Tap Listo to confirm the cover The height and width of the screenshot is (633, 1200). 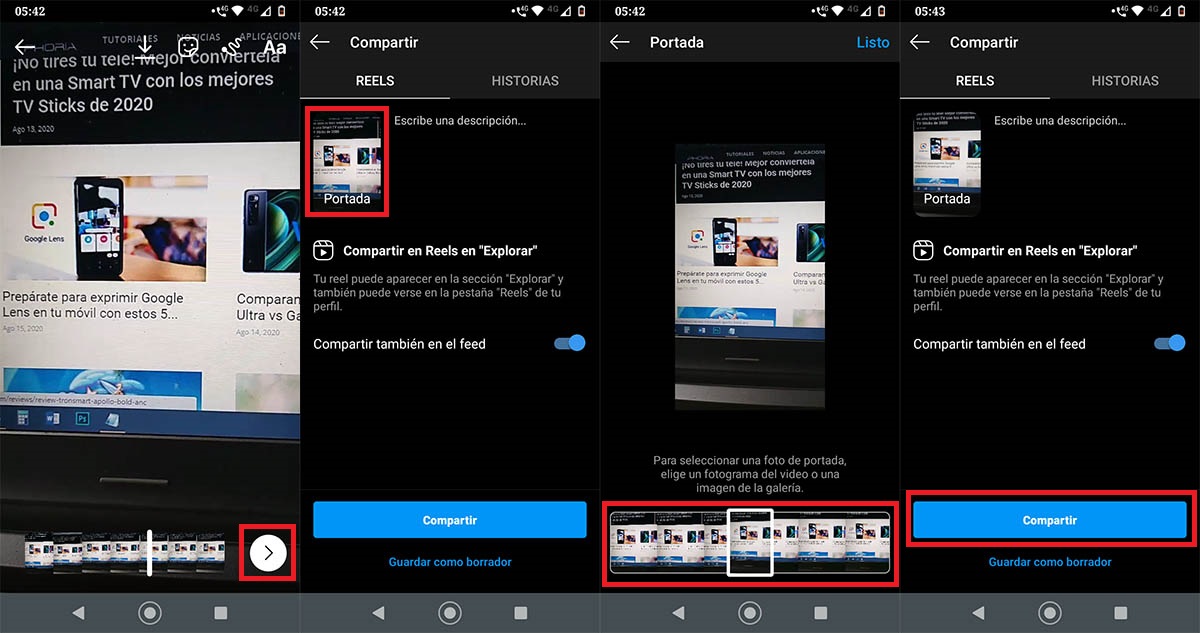tap(872, 42)
